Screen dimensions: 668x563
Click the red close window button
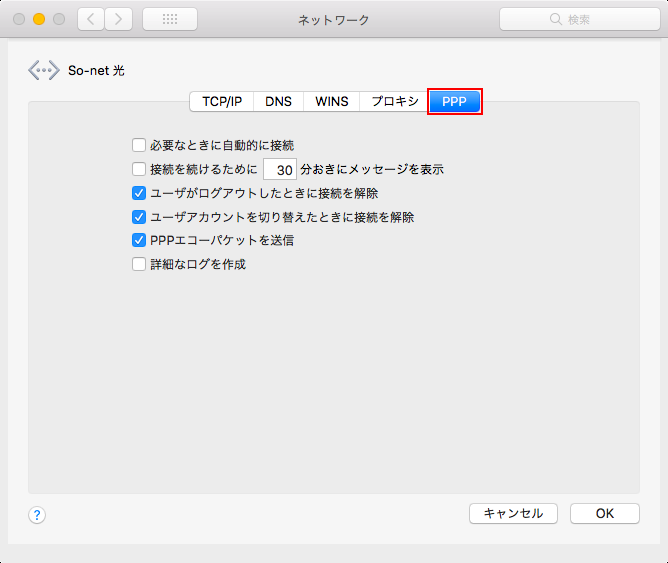click(x=19, y=19)
